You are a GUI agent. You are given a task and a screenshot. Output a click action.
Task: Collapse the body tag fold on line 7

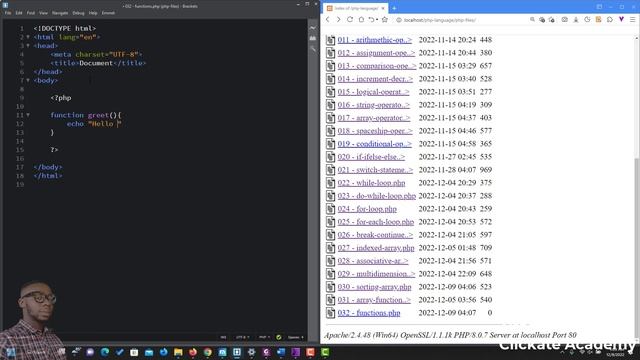tap(28, 80)
